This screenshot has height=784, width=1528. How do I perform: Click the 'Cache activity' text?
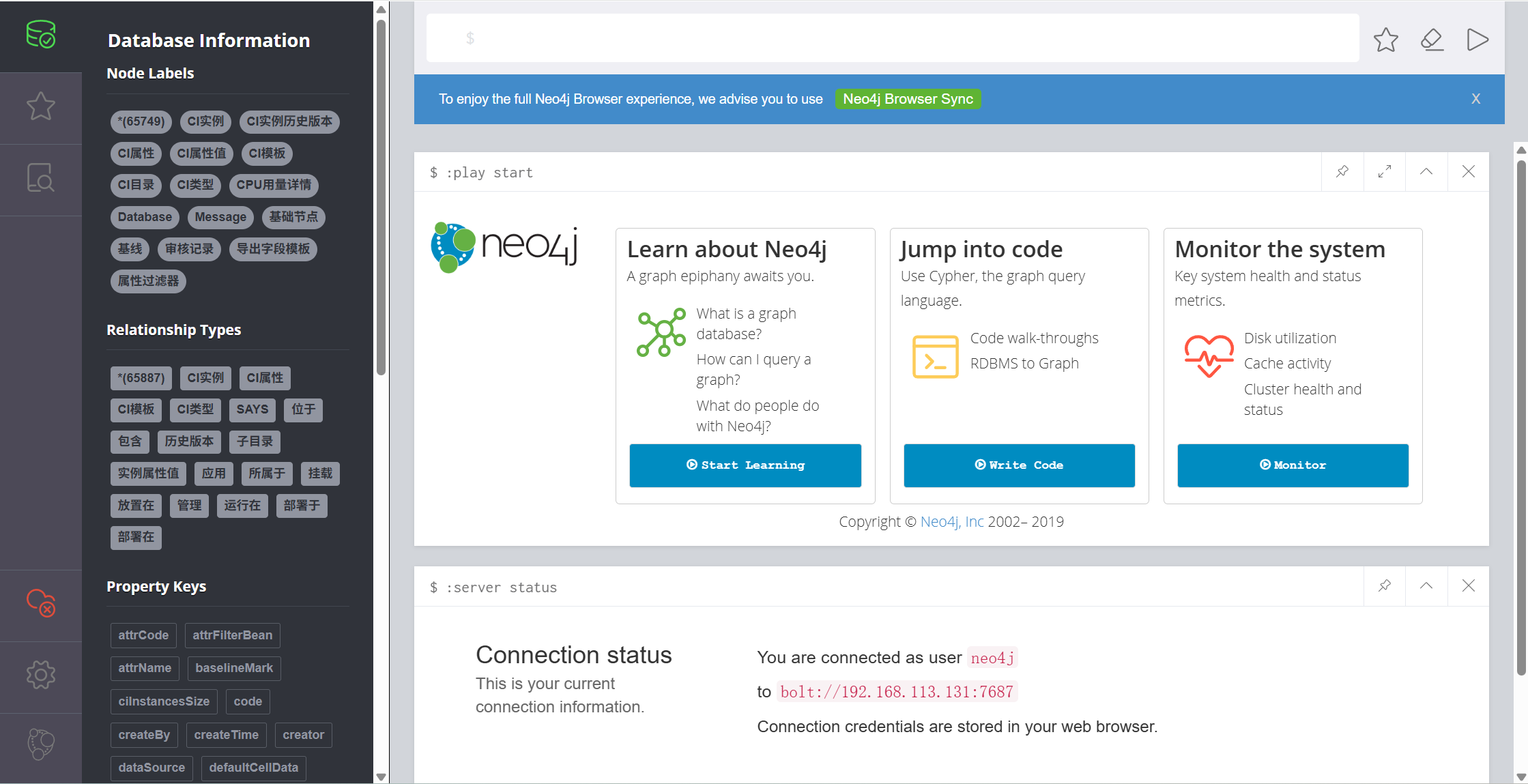tap(1287, 364)
